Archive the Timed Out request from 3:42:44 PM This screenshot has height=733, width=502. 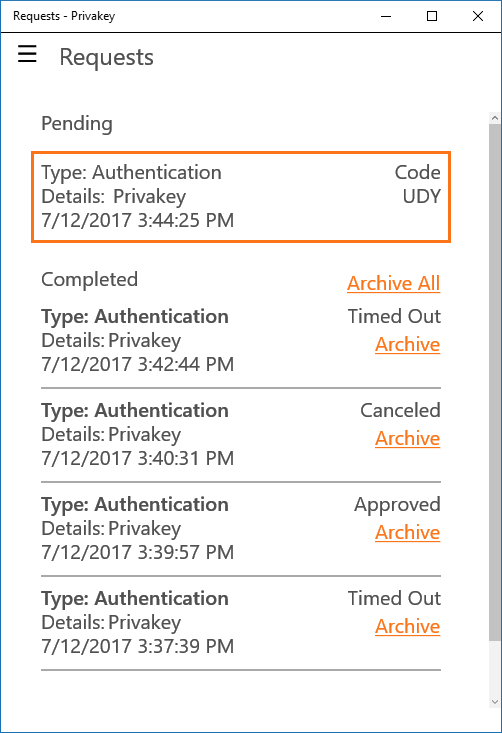[x=408, y=345]
